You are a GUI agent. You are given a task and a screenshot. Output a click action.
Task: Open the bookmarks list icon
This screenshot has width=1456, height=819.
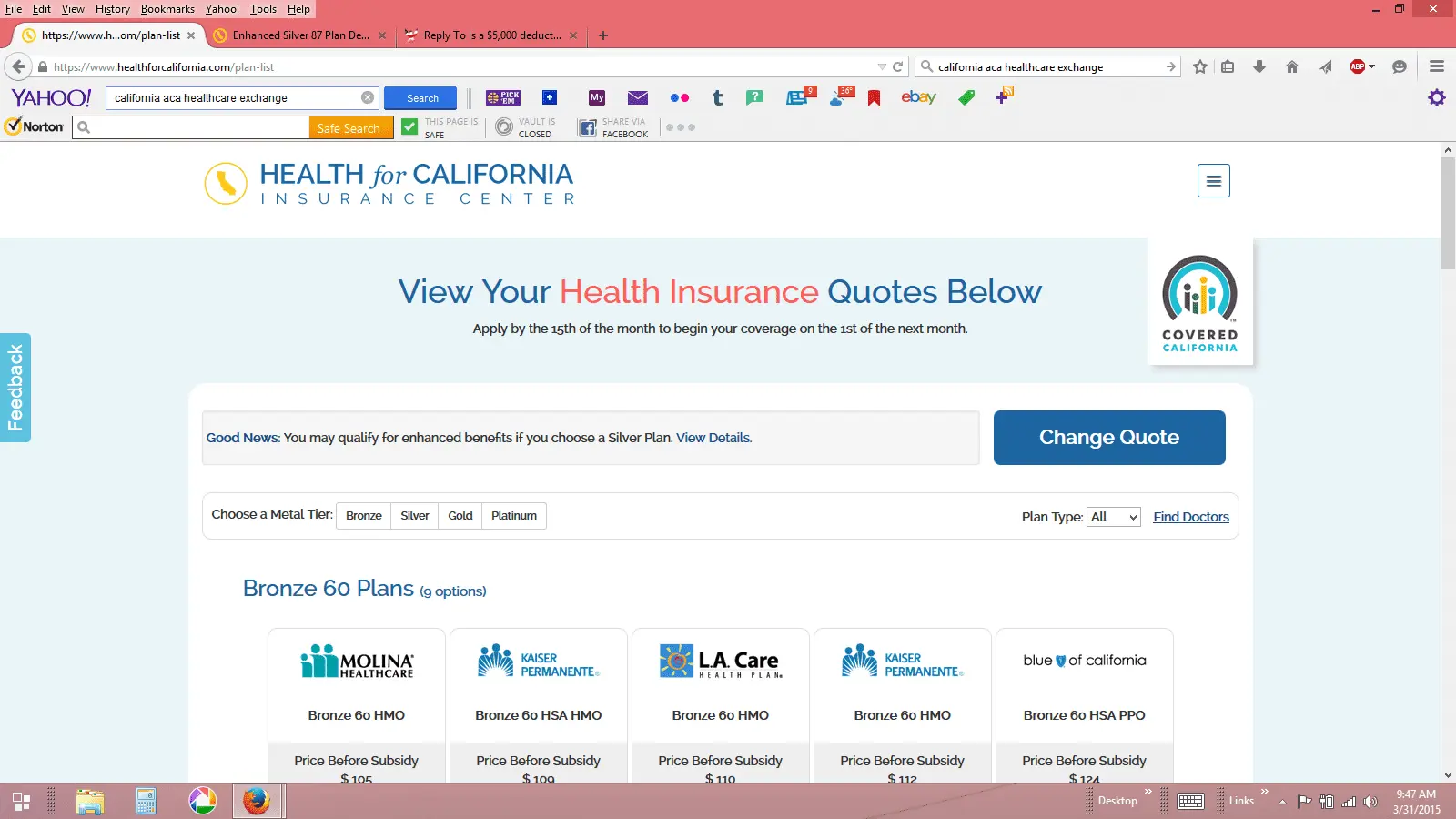[x=1228, y=66]
